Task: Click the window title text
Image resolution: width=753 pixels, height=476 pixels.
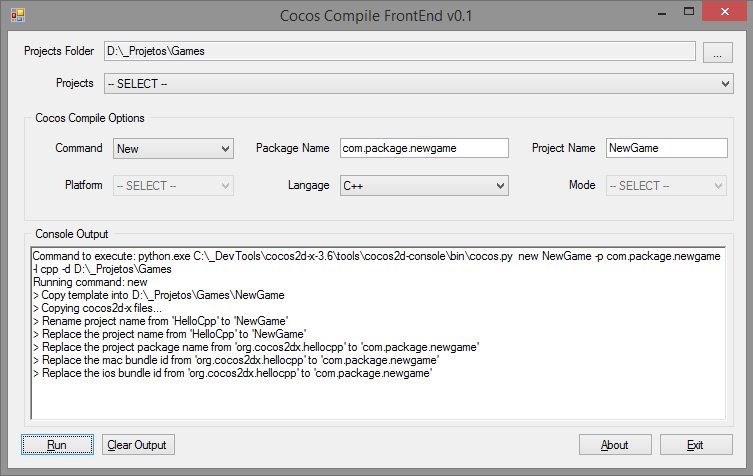Action: (x=376, y=15)
